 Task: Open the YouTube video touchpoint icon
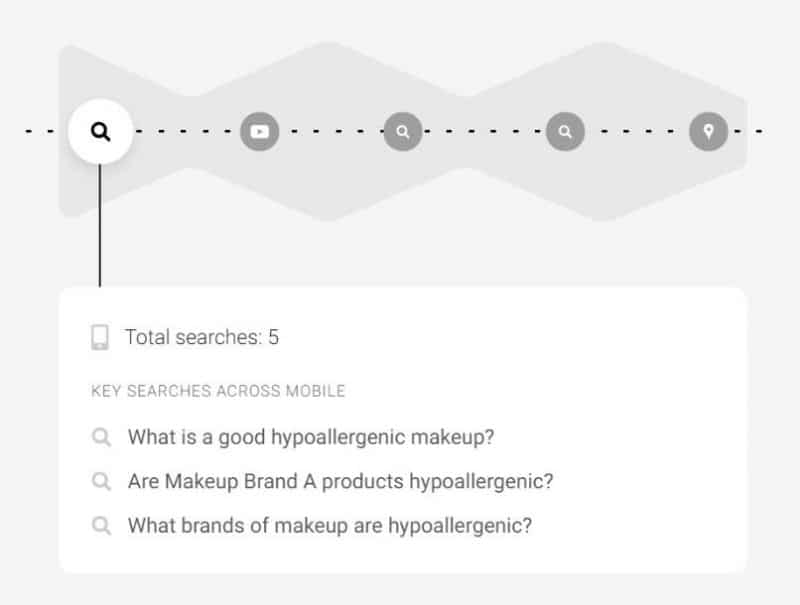pos(260,132)
